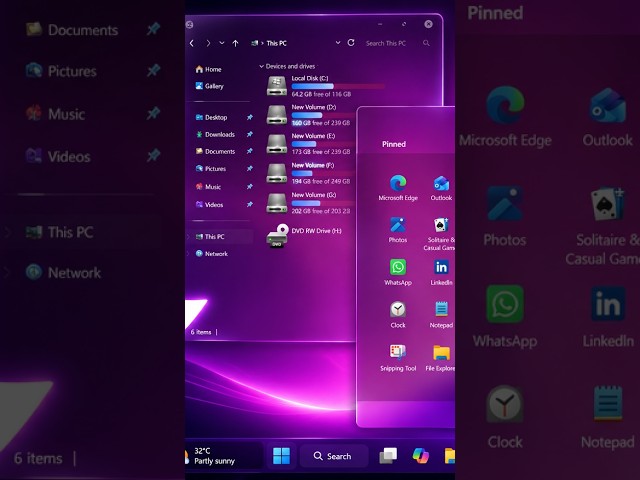This screenshot has width=640, height=480.
Task: Refresh the This PC view in File Explorer
Action: pos(351,43)
